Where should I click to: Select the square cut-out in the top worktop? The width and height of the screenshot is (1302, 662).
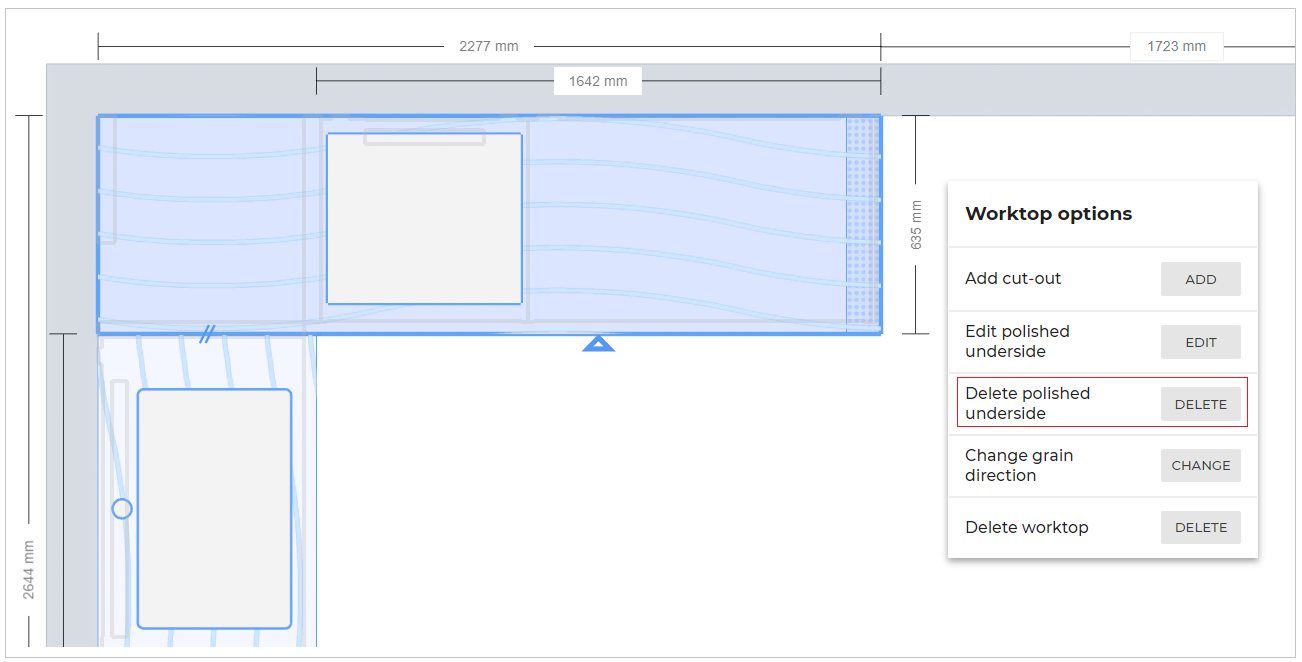tap(424, 219)
